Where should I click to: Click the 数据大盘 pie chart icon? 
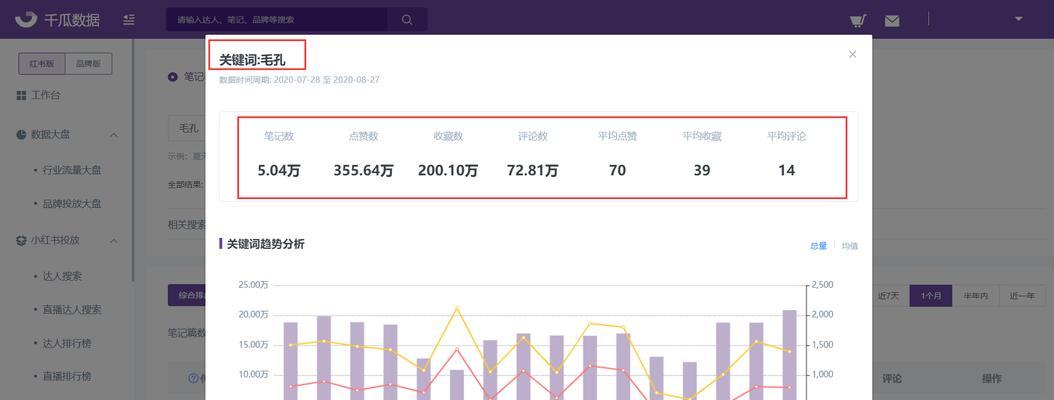[x=21, y=135]
